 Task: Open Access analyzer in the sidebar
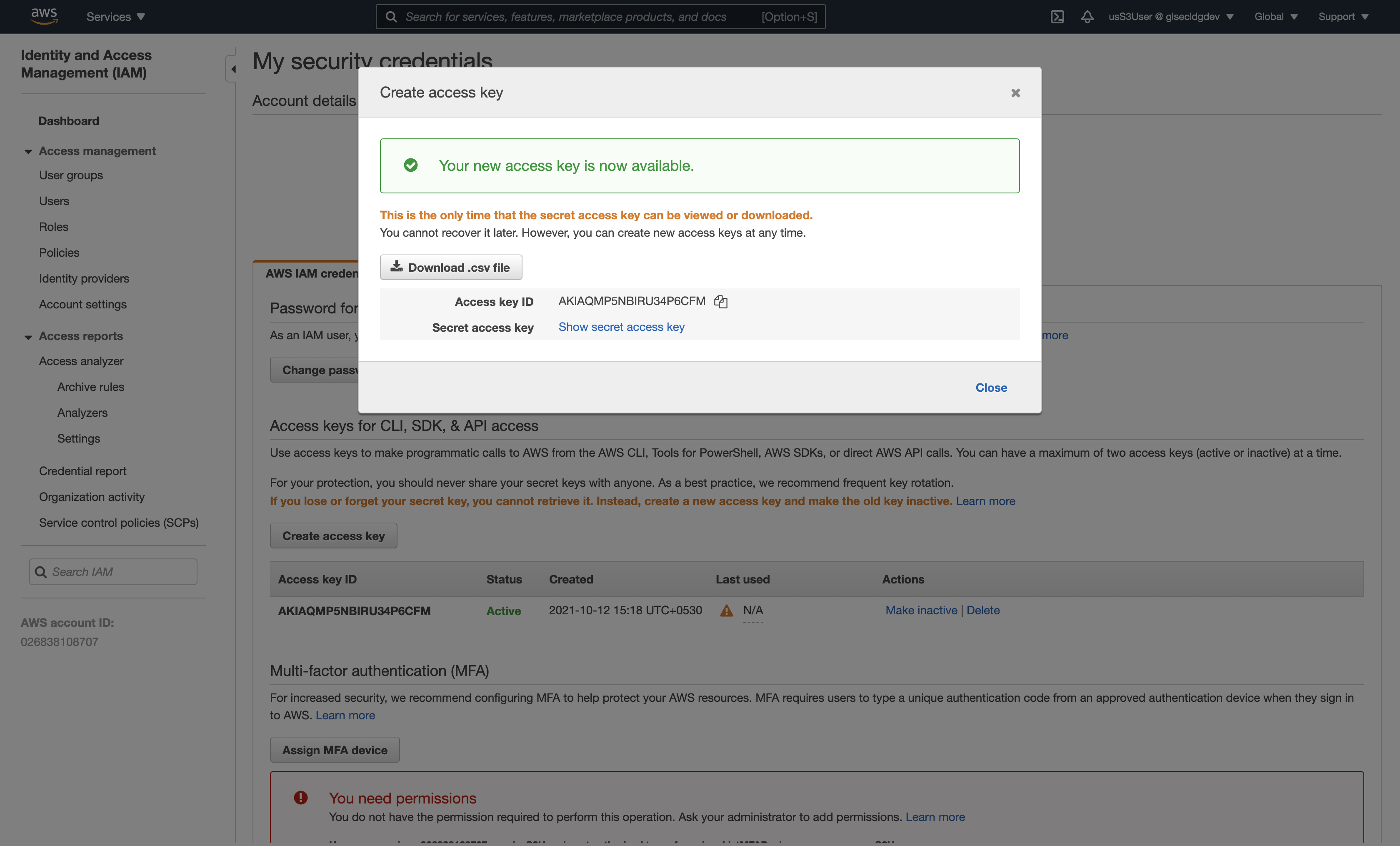click(x=81, y=361)
